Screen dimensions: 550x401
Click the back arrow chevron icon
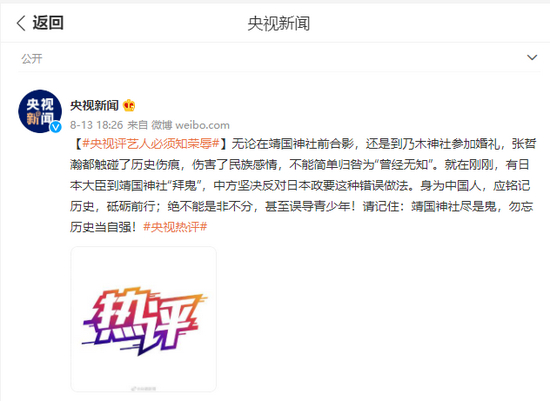pos(21,23)
